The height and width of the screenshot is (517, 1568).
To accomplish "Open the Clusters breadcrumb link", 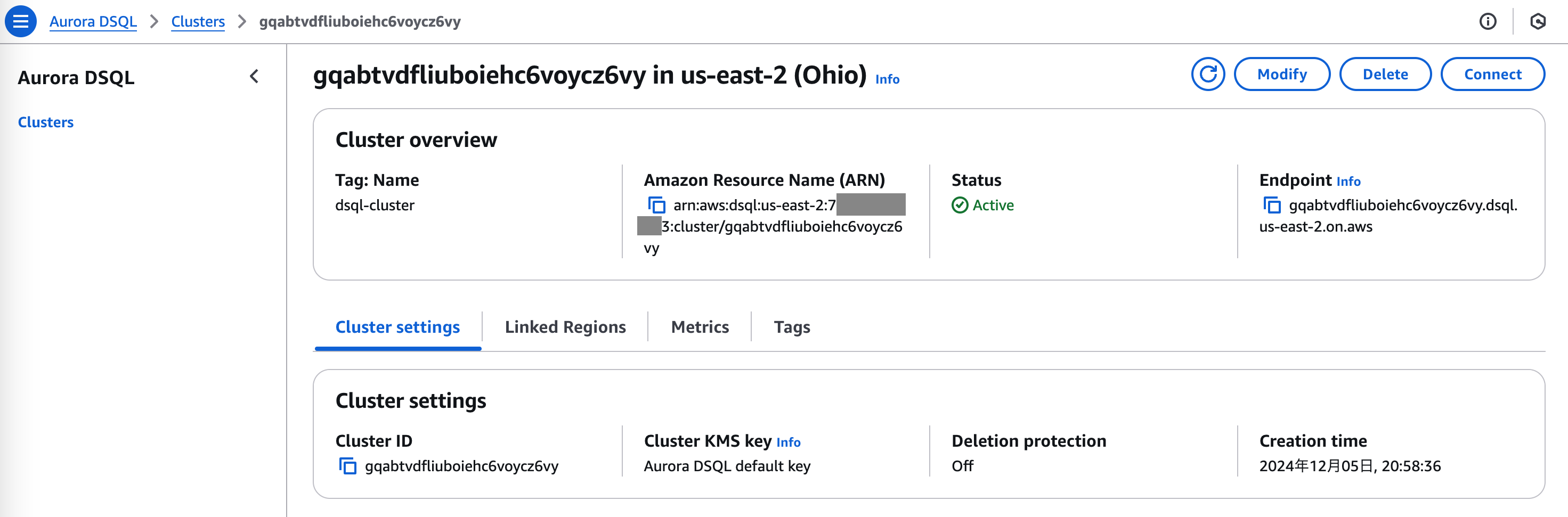I will point(198,22).
